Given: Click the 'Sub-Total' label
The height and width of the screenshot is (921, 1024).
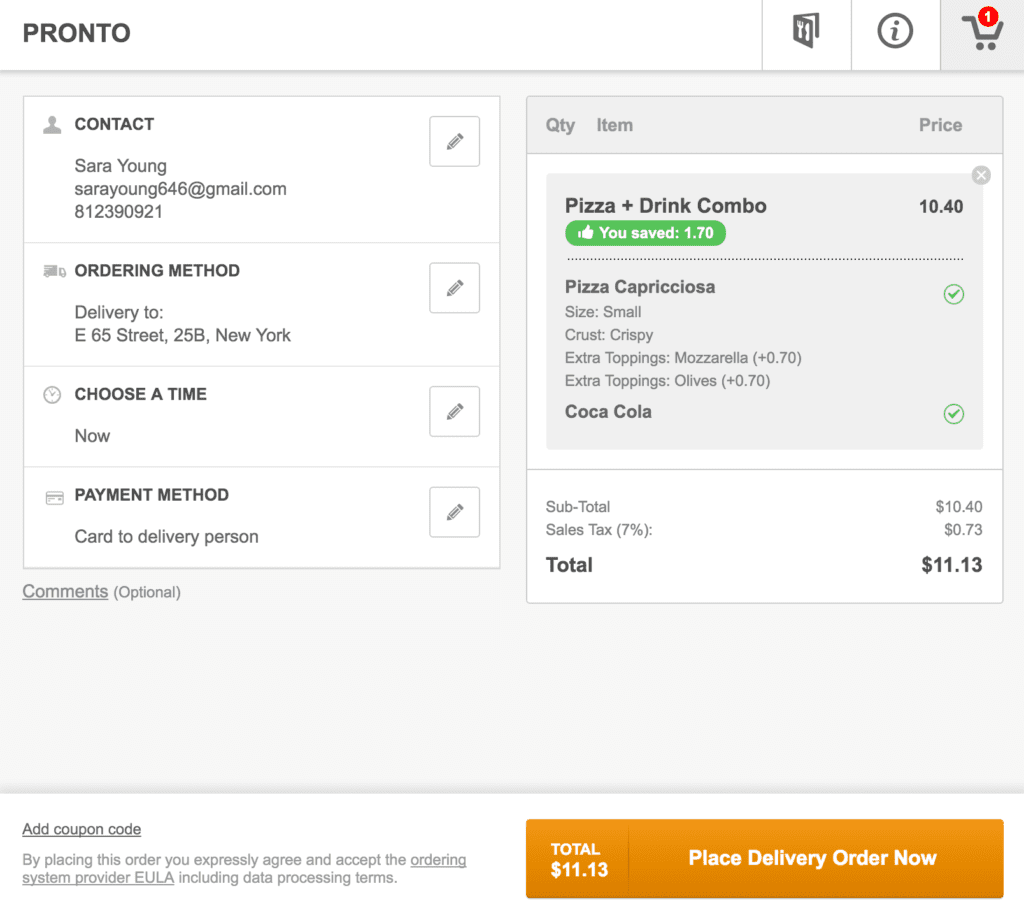Looking at the screenshot, I should [x=578, y=507].
